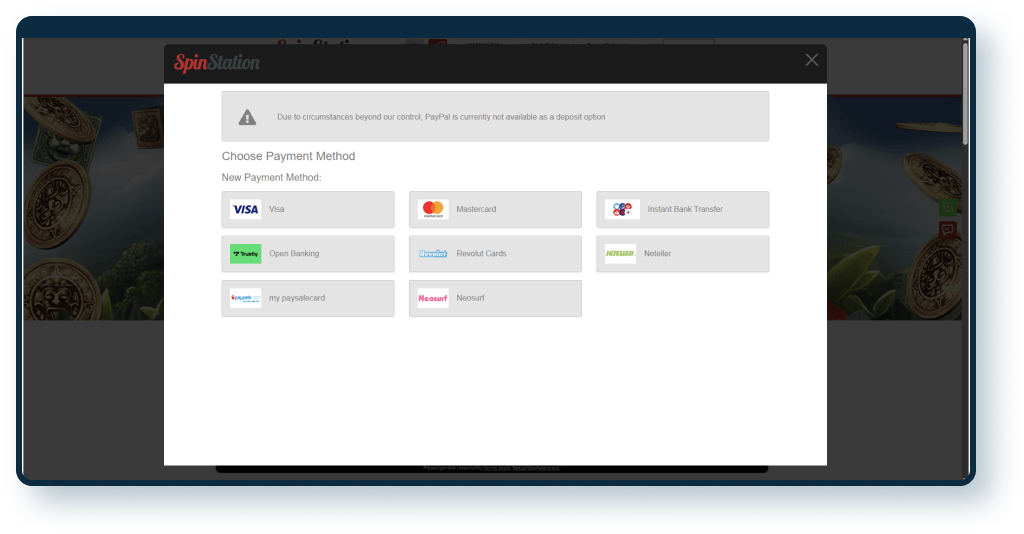
Task: Close the payment method dialog
Action: pyautogui.click(x=812, y=60)
